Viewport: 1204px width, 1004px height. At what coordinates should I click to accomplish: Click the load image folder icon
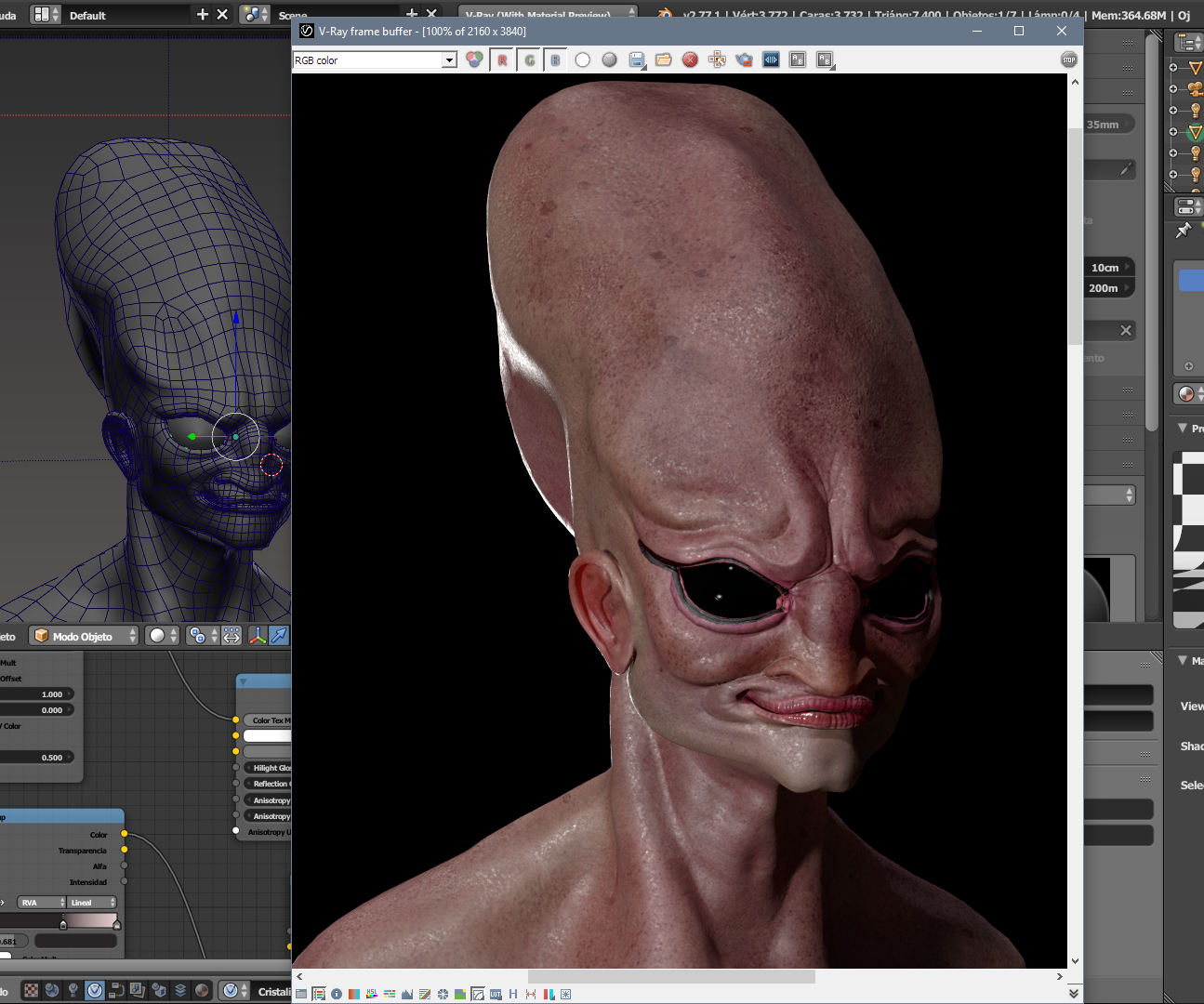tap(663, 60)
